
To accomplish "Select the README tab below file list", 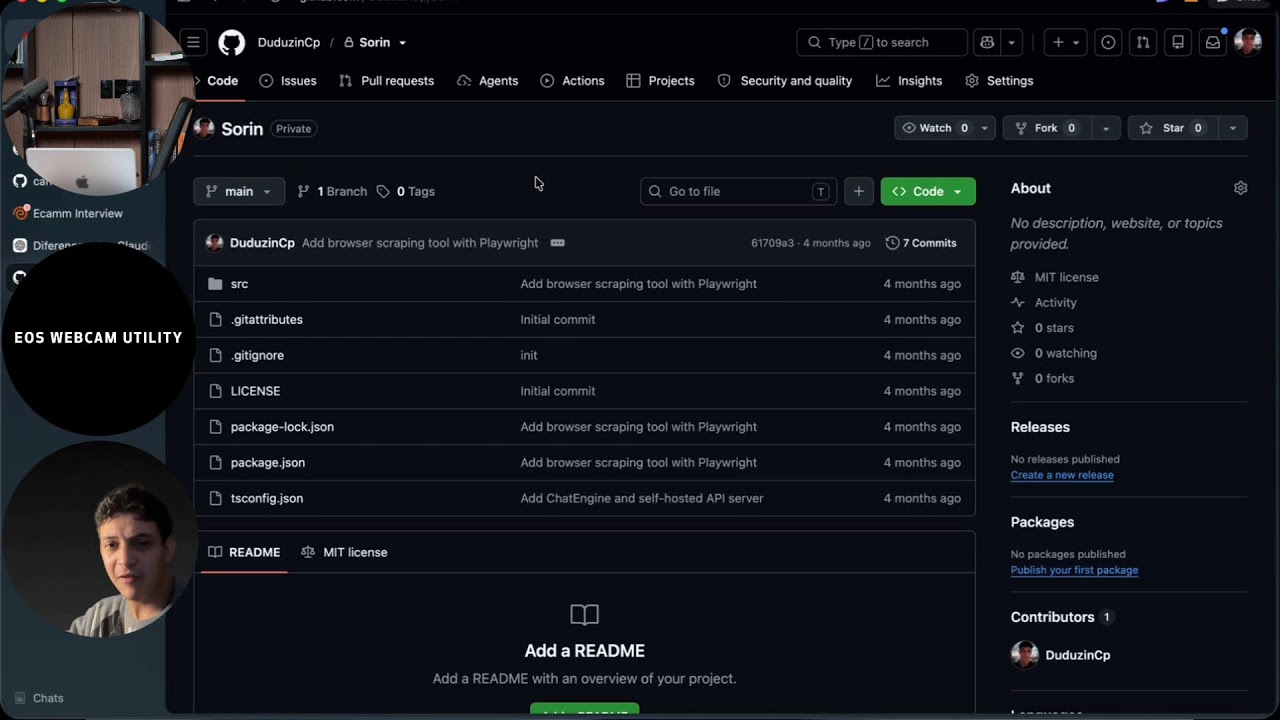I will [244, 552].
